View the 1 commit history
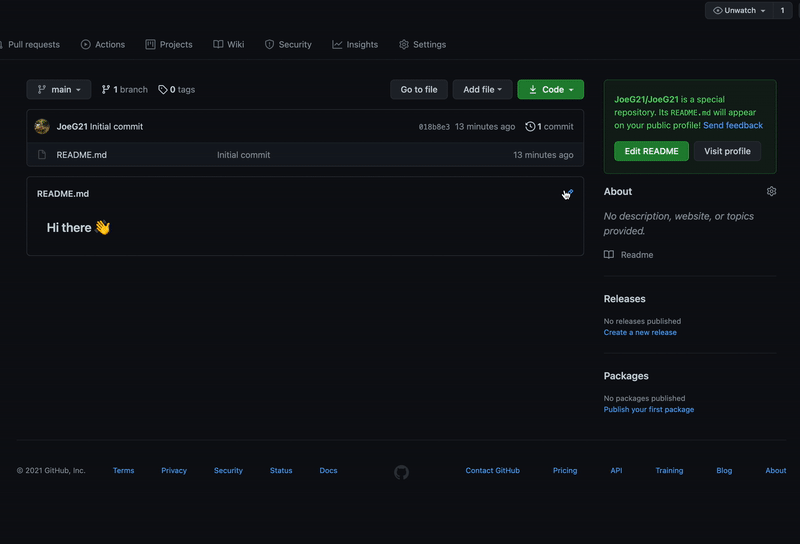The width and height of the screenshot is (800, 544). (x=549, y=127)
